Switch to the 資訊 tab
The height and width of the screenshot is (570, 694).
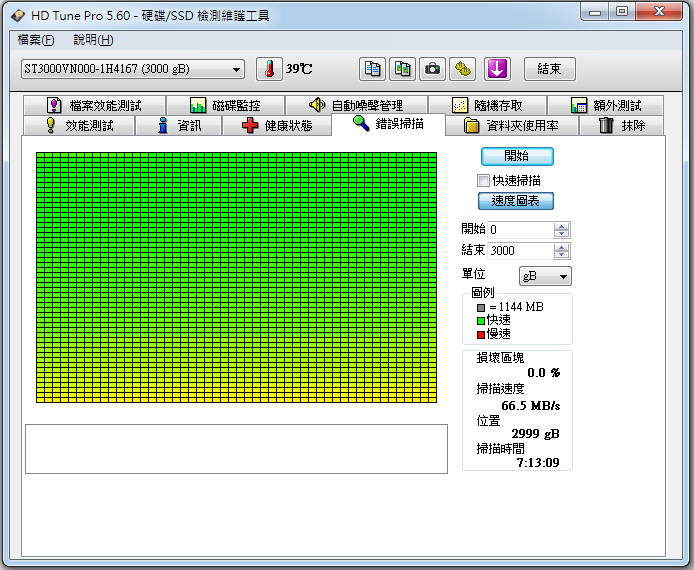(179, 126)
